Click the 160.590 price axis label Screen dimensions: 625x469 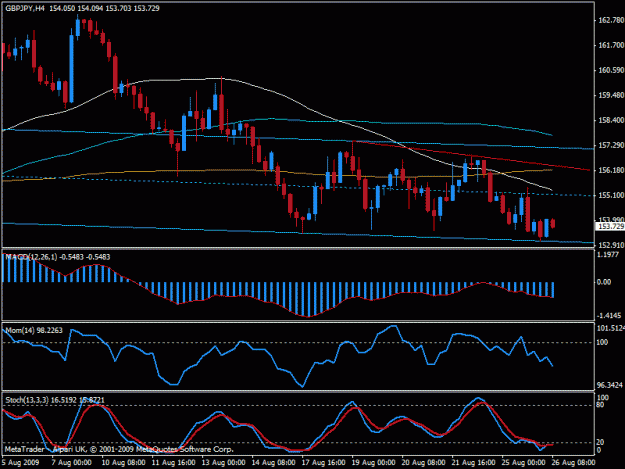point(611,70)
